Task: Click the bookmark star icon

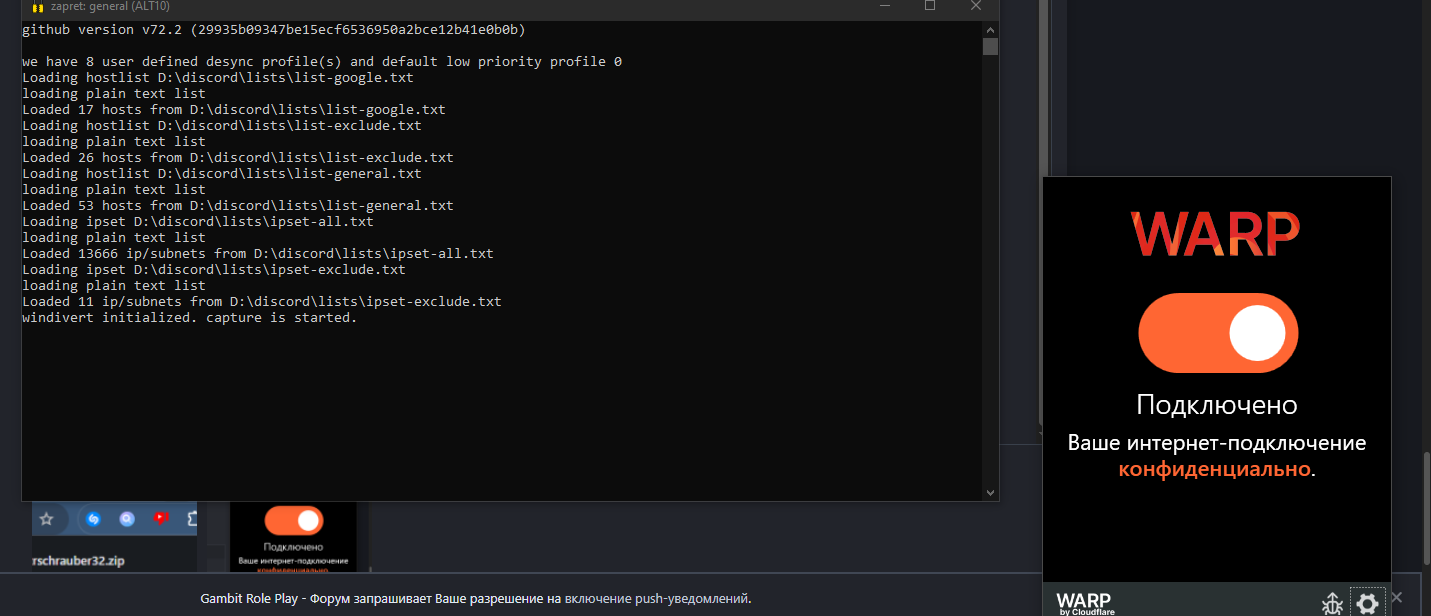Action: tap(46, 519)
